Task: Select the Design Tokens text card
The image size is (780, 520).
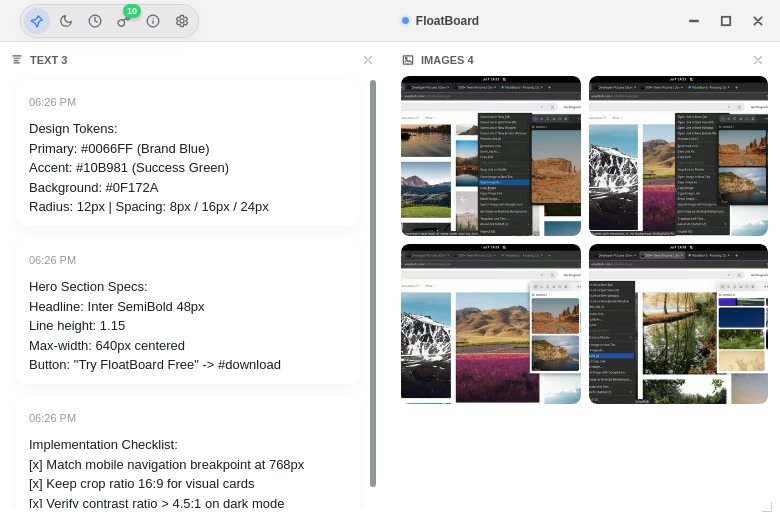Action: 188,154
